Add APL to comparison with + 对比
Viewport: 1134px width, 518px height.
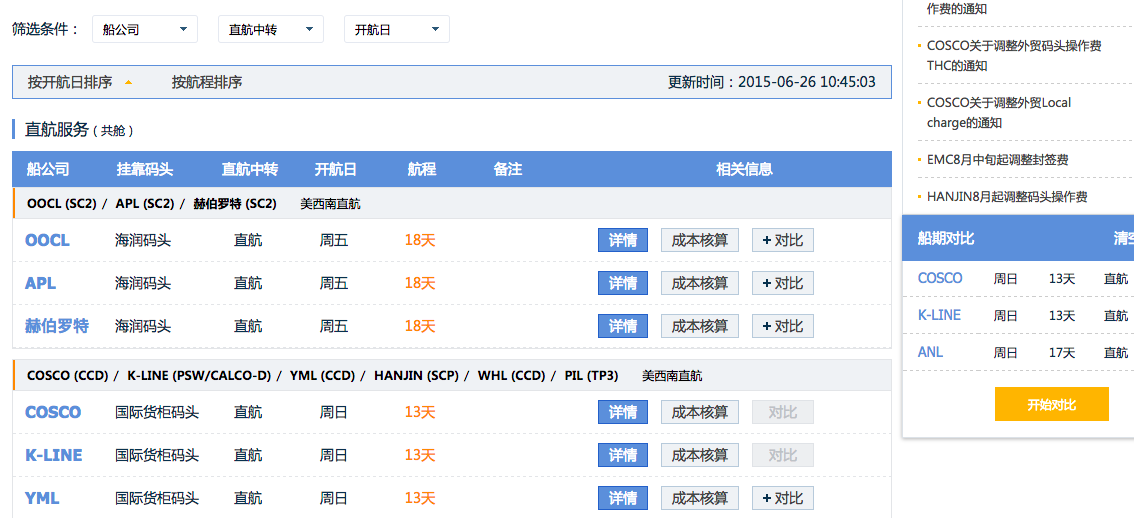point(783,283)
